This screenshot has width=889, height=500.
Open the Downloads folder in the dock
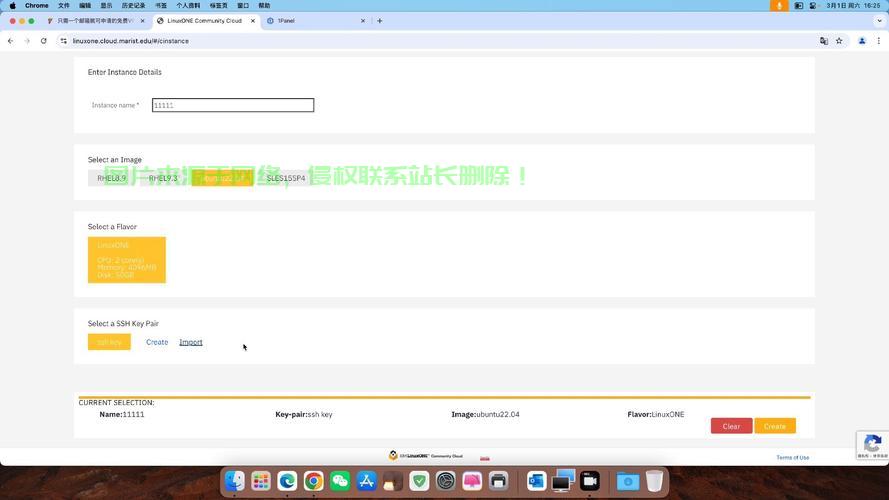(x=628, y=481)
